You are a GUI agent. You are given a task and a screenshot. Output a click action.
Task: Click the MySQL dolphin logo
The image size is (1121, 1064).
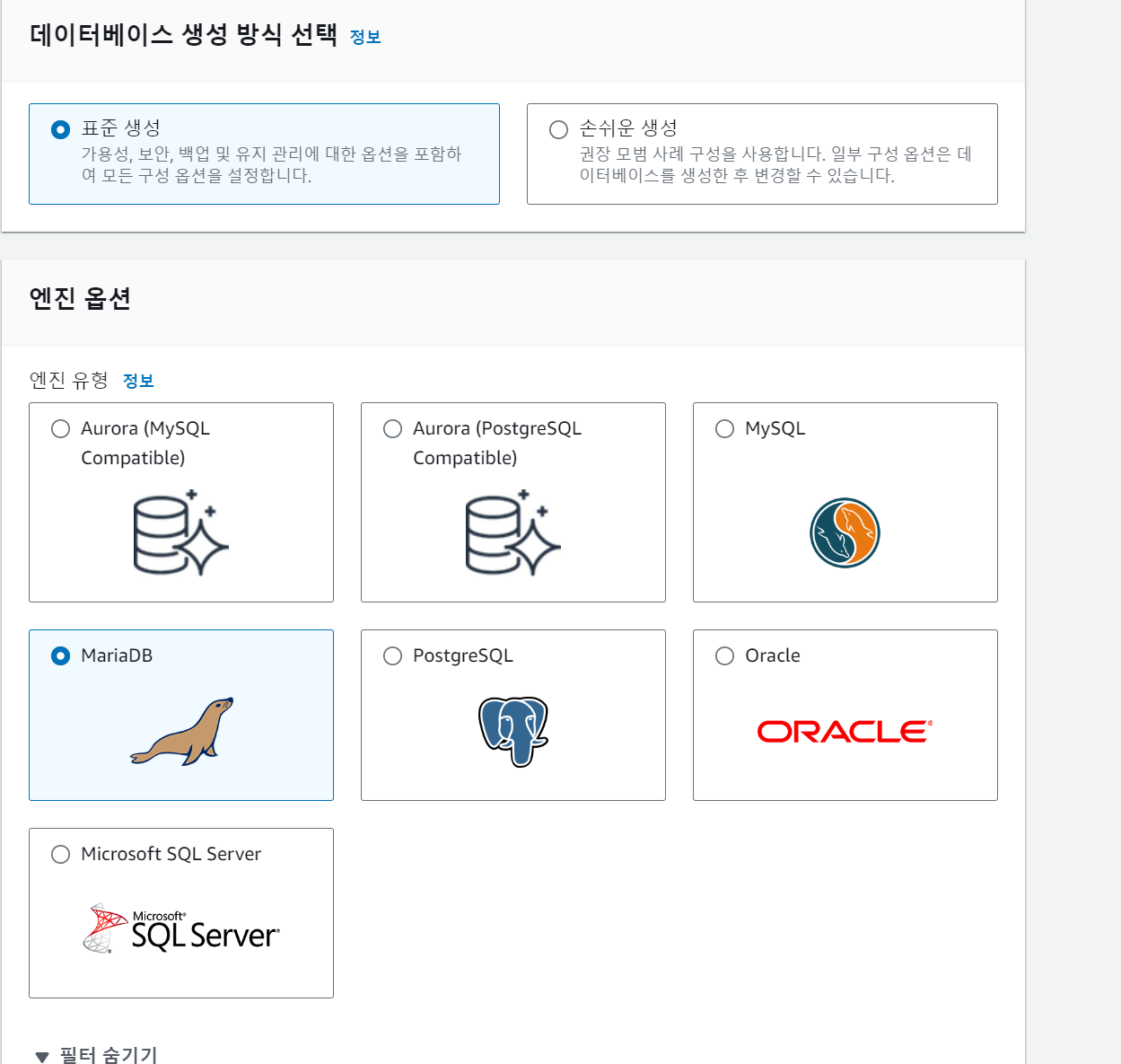tap(845, 532)
